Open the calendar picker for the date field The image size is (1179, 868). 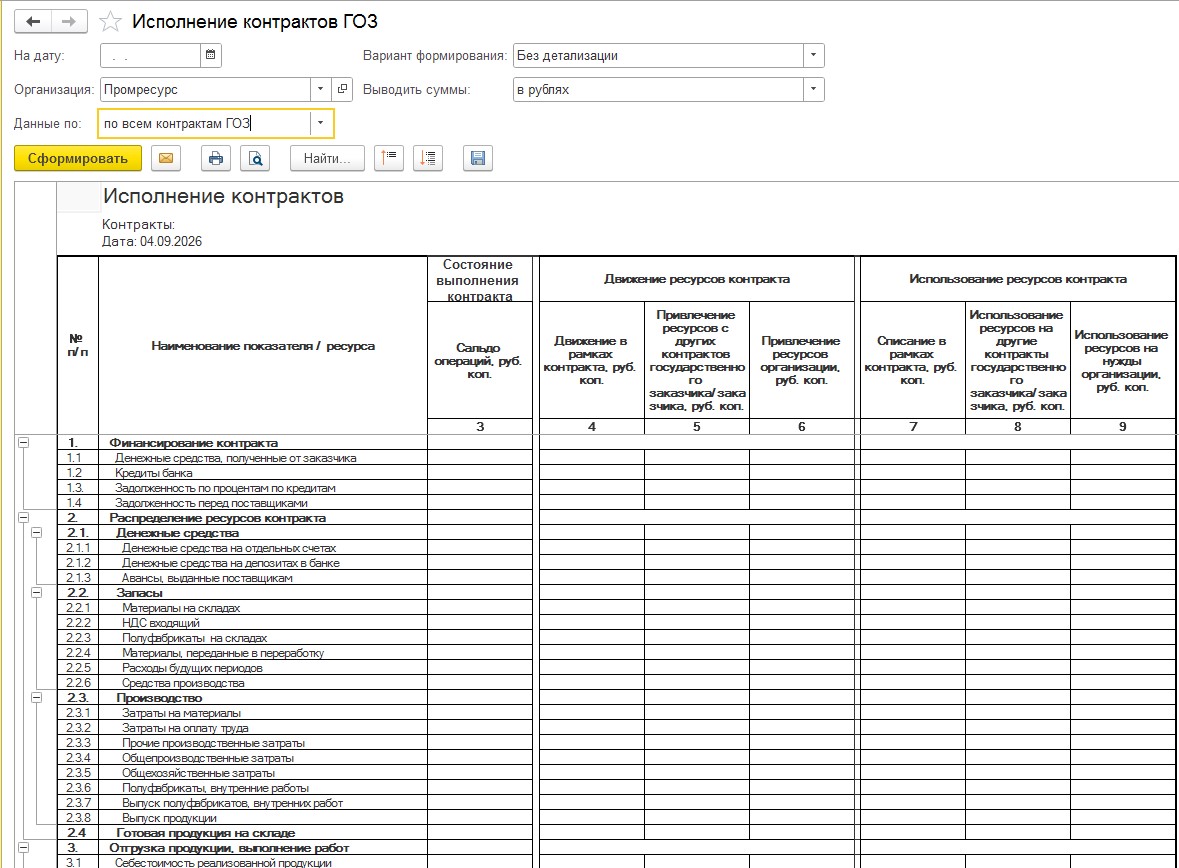click(211, 55)
